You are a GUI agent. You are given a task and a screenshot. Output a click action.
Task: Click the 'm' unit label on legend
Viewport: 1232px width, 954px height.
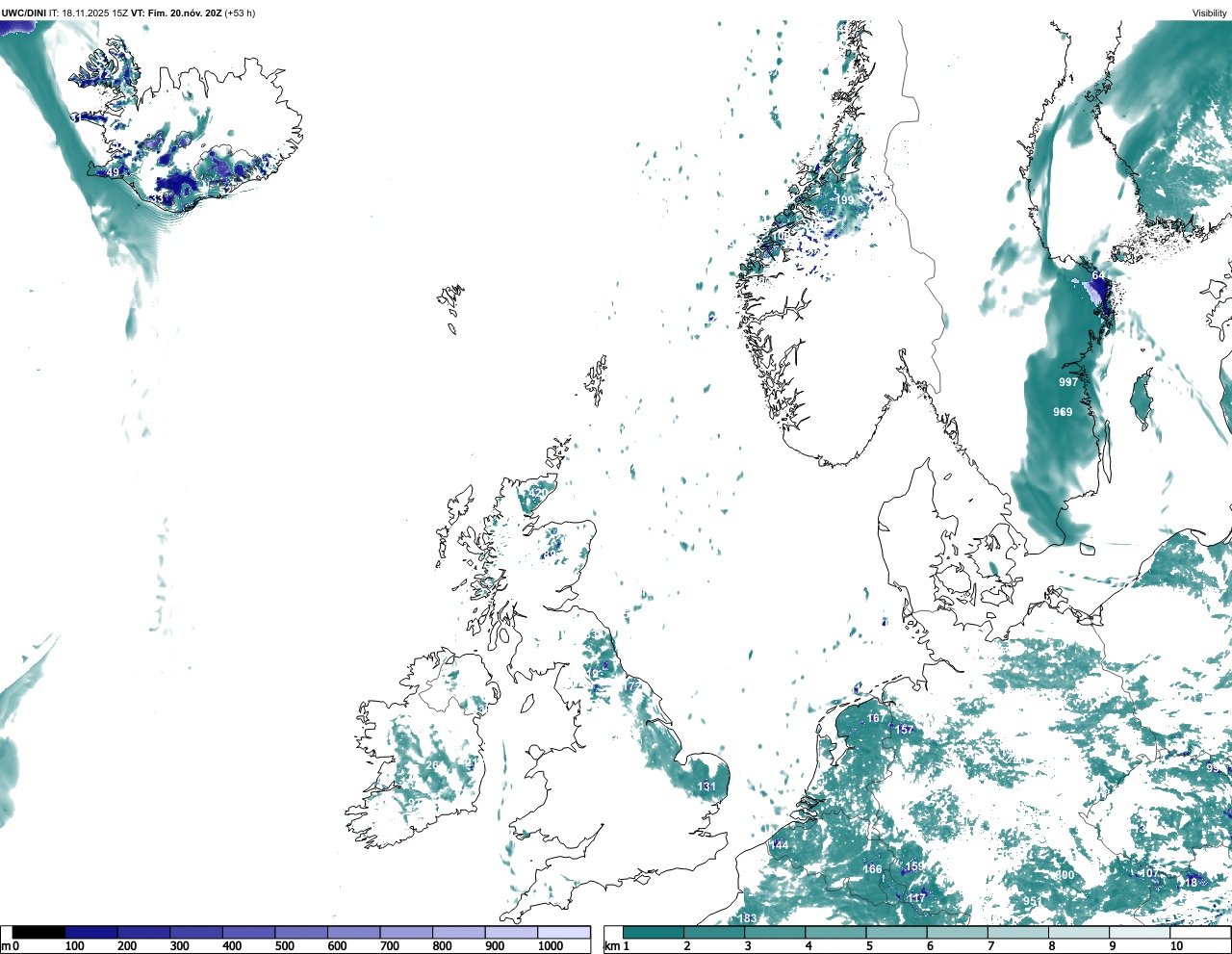(x=6, y=946)
